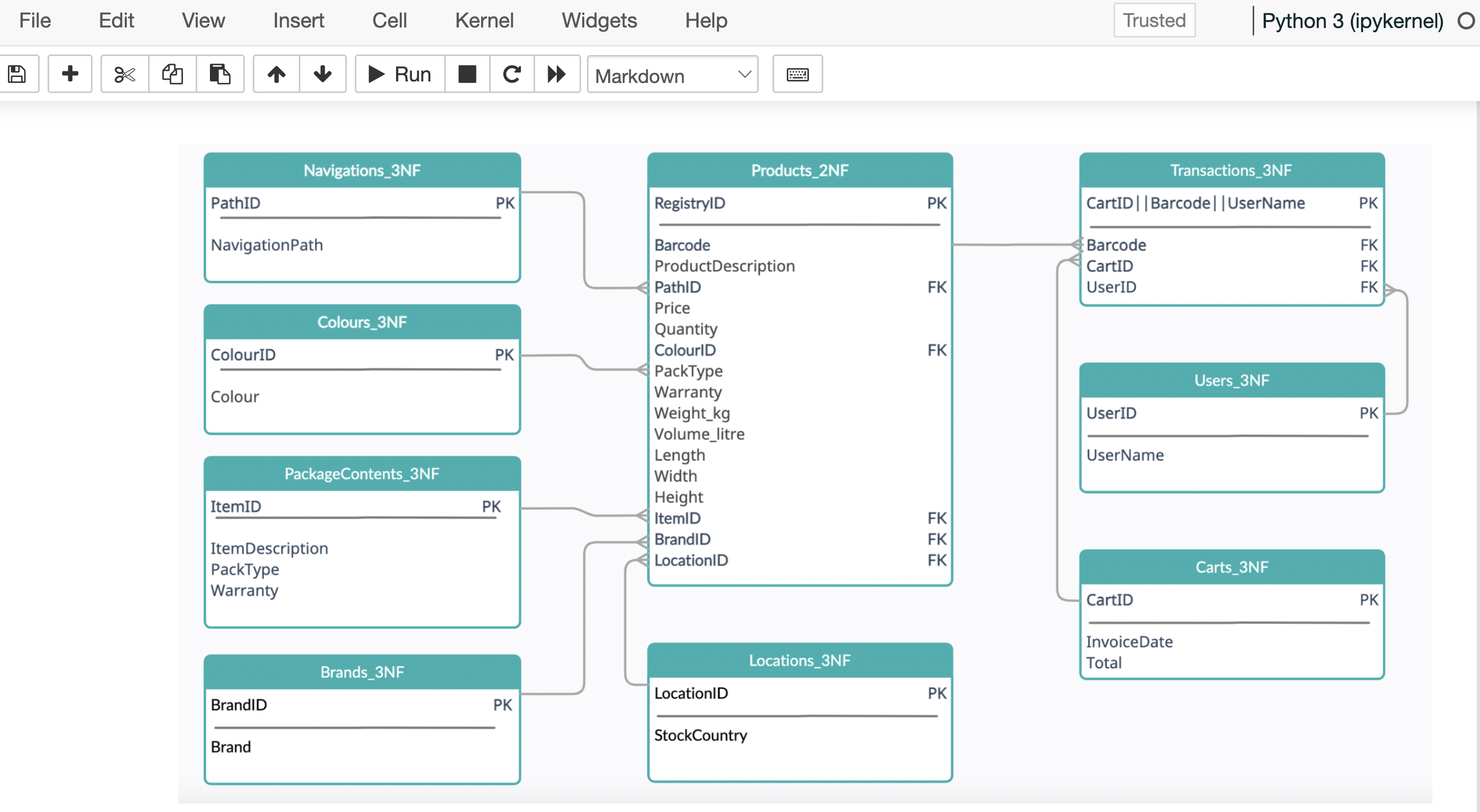Click the Total field in Carts_3NF
This screenshot has height=812, width=1480.
1103,663
